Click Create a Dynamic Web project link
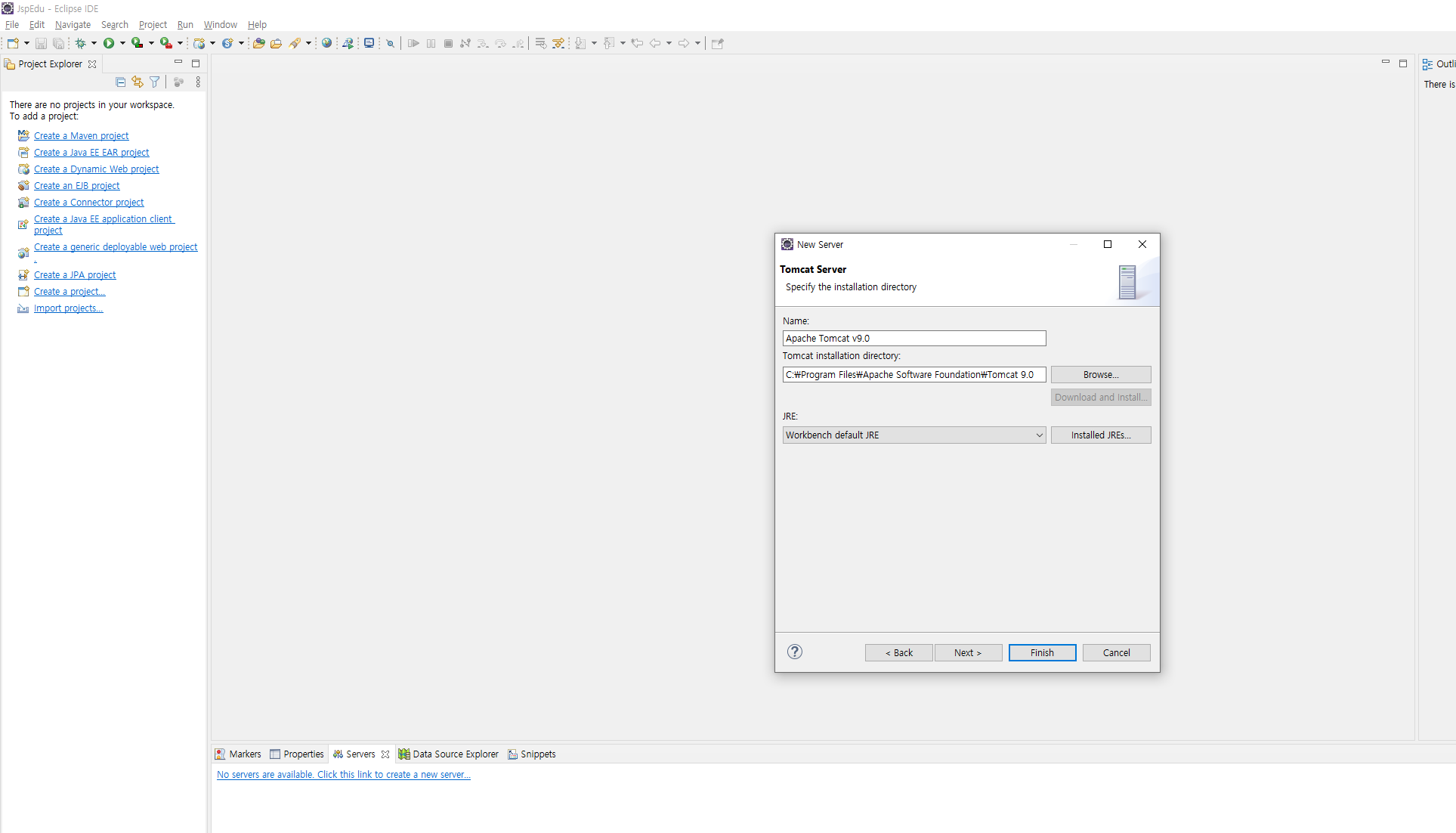This screenshot has width=1456, height=833. tap(97, 169)
